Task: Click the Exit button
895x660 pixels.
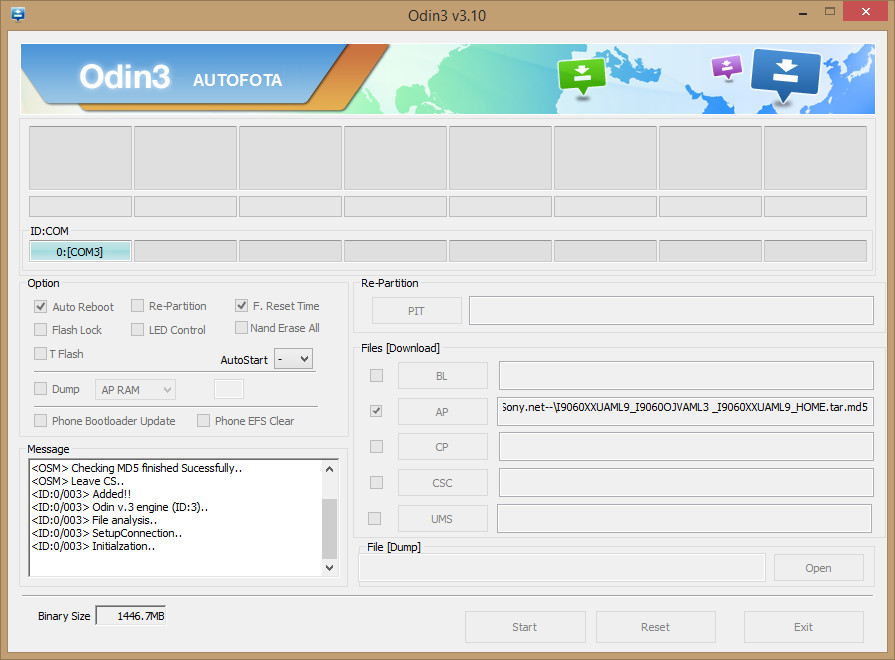Action: [804, 627]
